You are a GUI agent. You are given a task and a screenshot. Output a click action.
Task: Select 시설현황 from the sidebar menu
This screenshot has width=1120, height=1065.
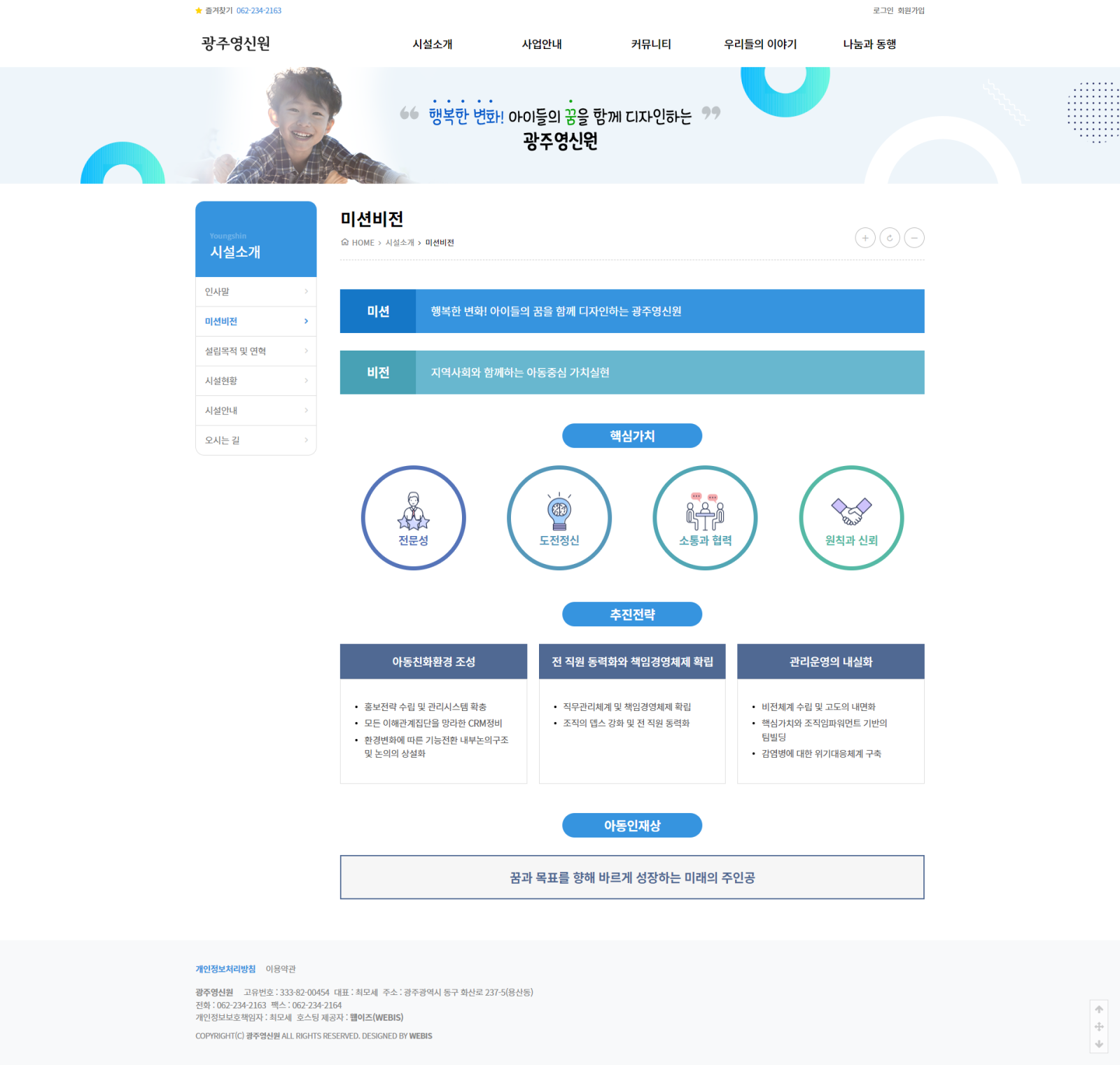click(255, 381)
